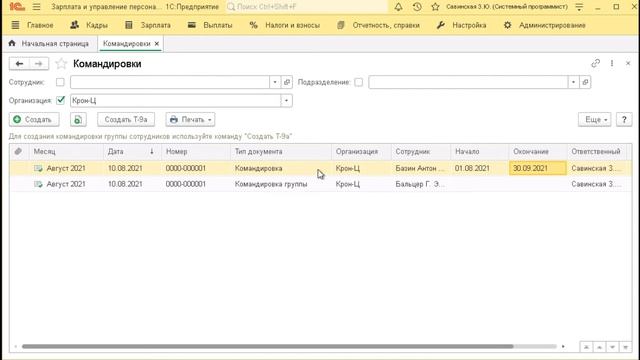Jump to the last list record arrow
Viewport: 640px width, 360px height.
pyautogui.click(x=625, y=347)
